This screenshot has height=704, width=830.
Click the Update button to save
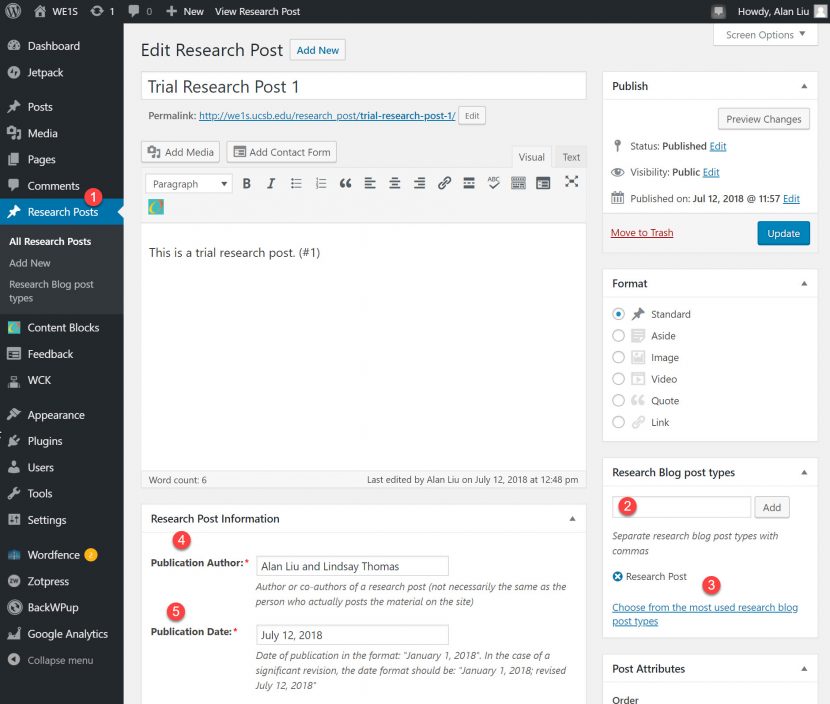click(x=783, y=233)
